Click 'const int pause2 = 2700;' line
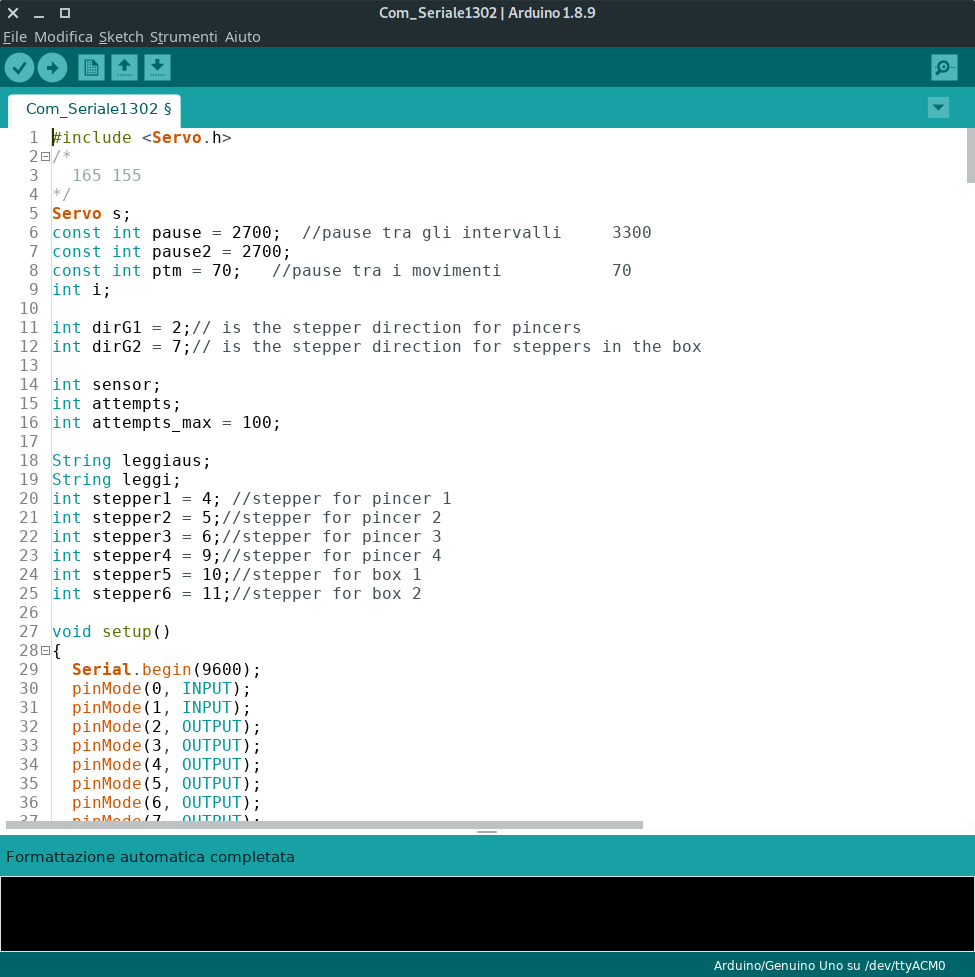Screen dimensions: 975x977 click(x=171, y=252)
